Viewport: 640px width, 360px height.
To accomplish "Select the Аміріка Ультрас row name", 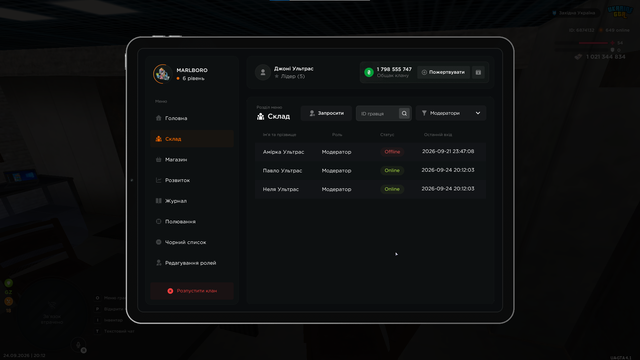I will [283, 152].
